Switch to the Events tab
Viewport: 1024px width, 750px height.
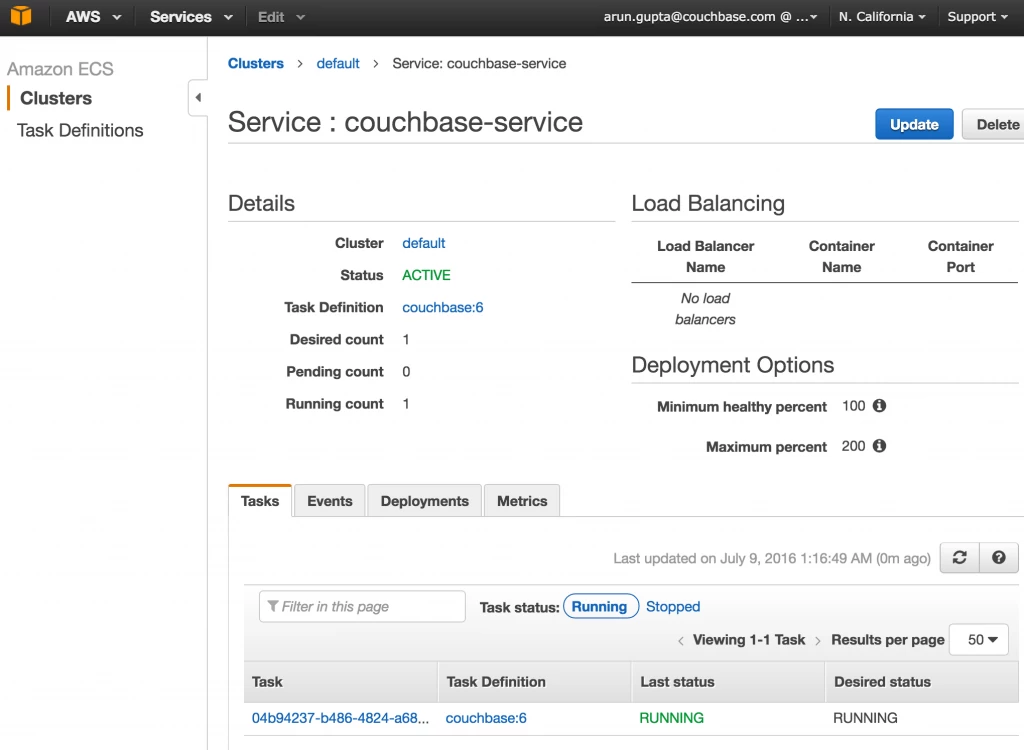330,501
